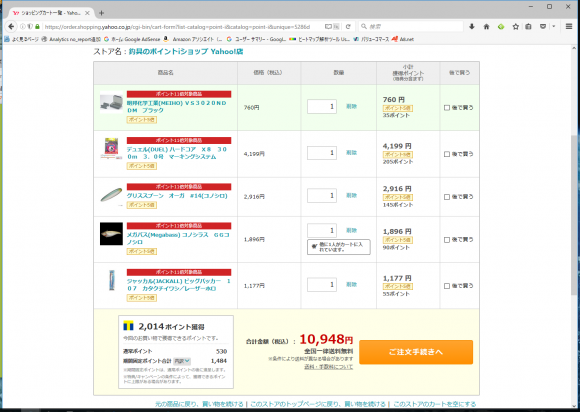This screenshot has width=580, height=412.
Task: Click the JACKALL Big Backer thumbnail
Action: 112,280
